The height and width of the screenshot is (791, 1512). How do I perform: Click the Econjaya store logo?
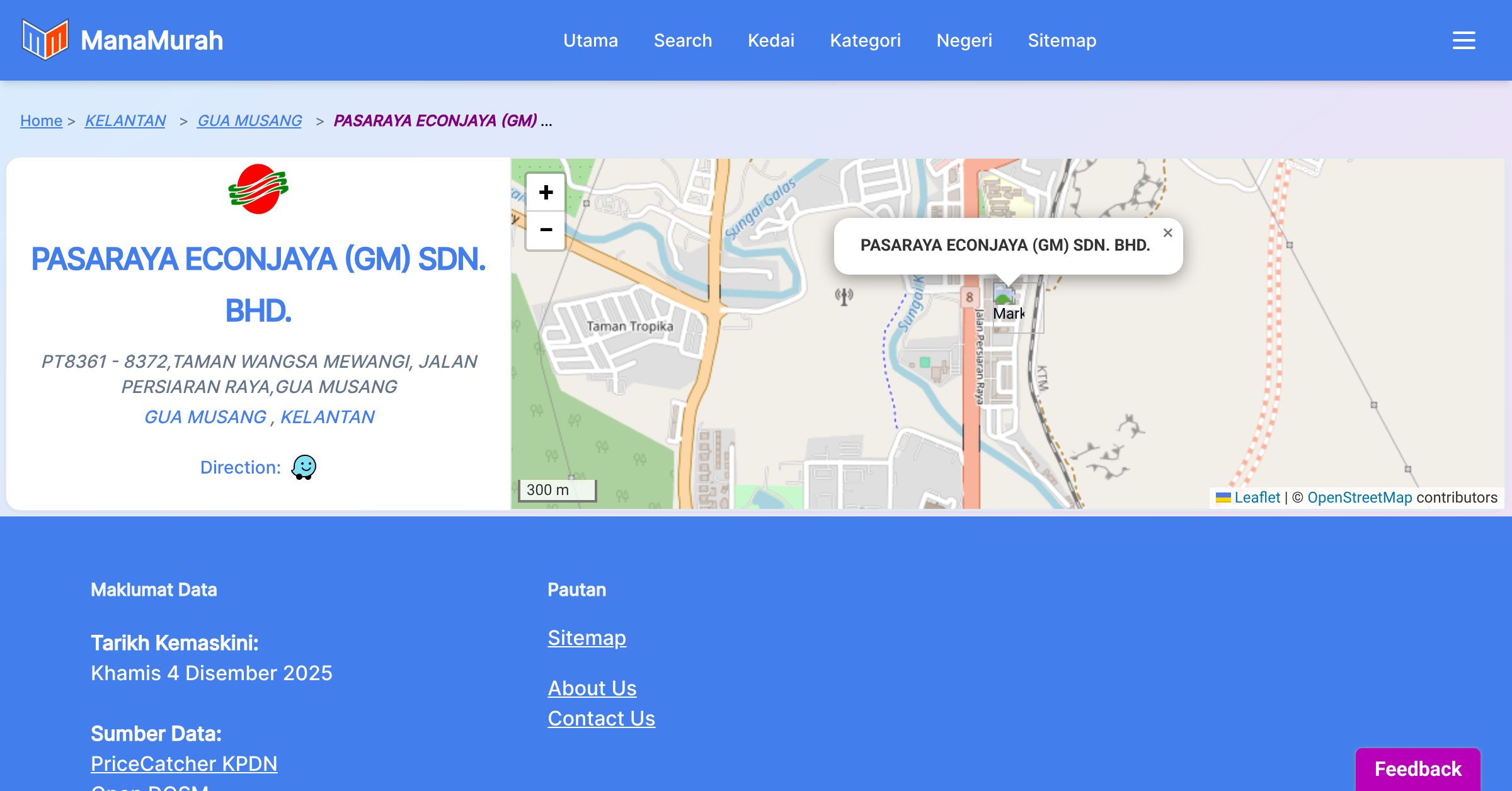[258, 189]
